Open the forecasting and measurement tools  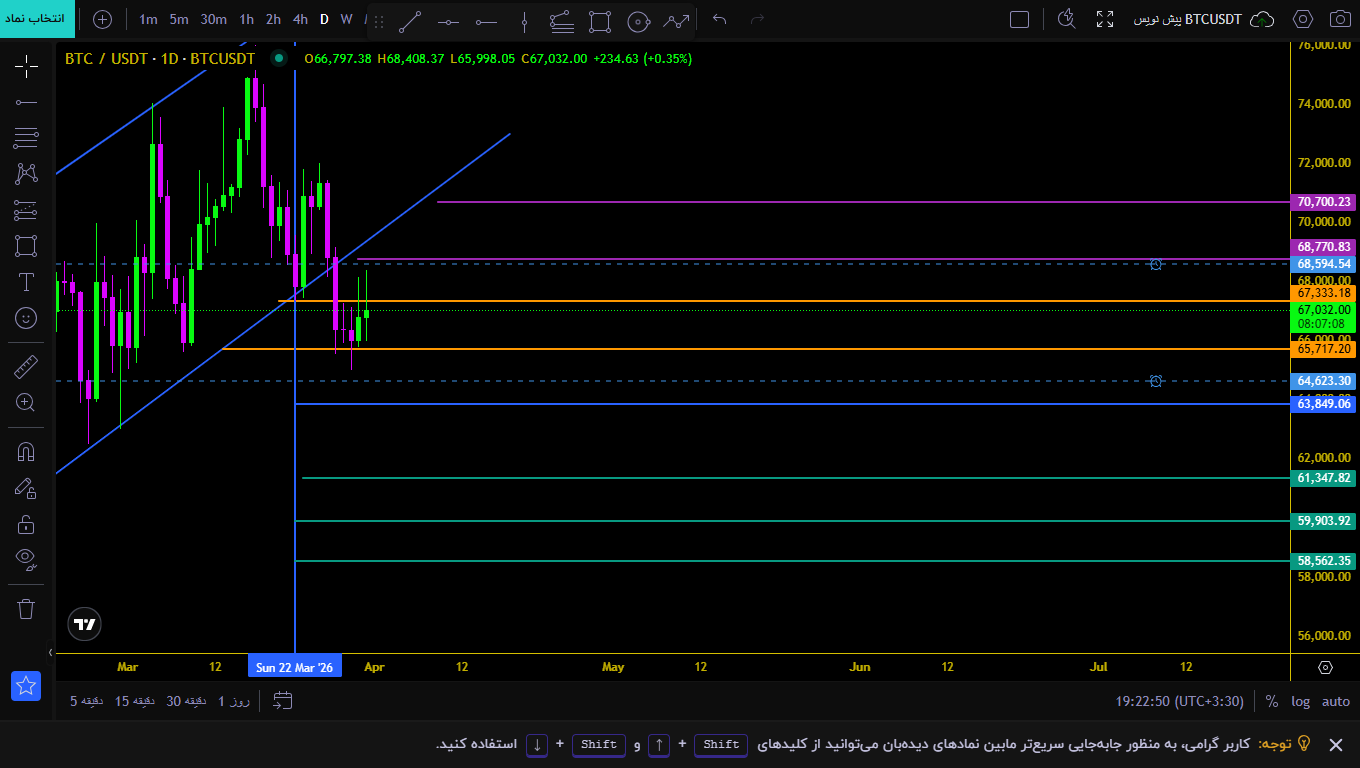coord(26,210)
